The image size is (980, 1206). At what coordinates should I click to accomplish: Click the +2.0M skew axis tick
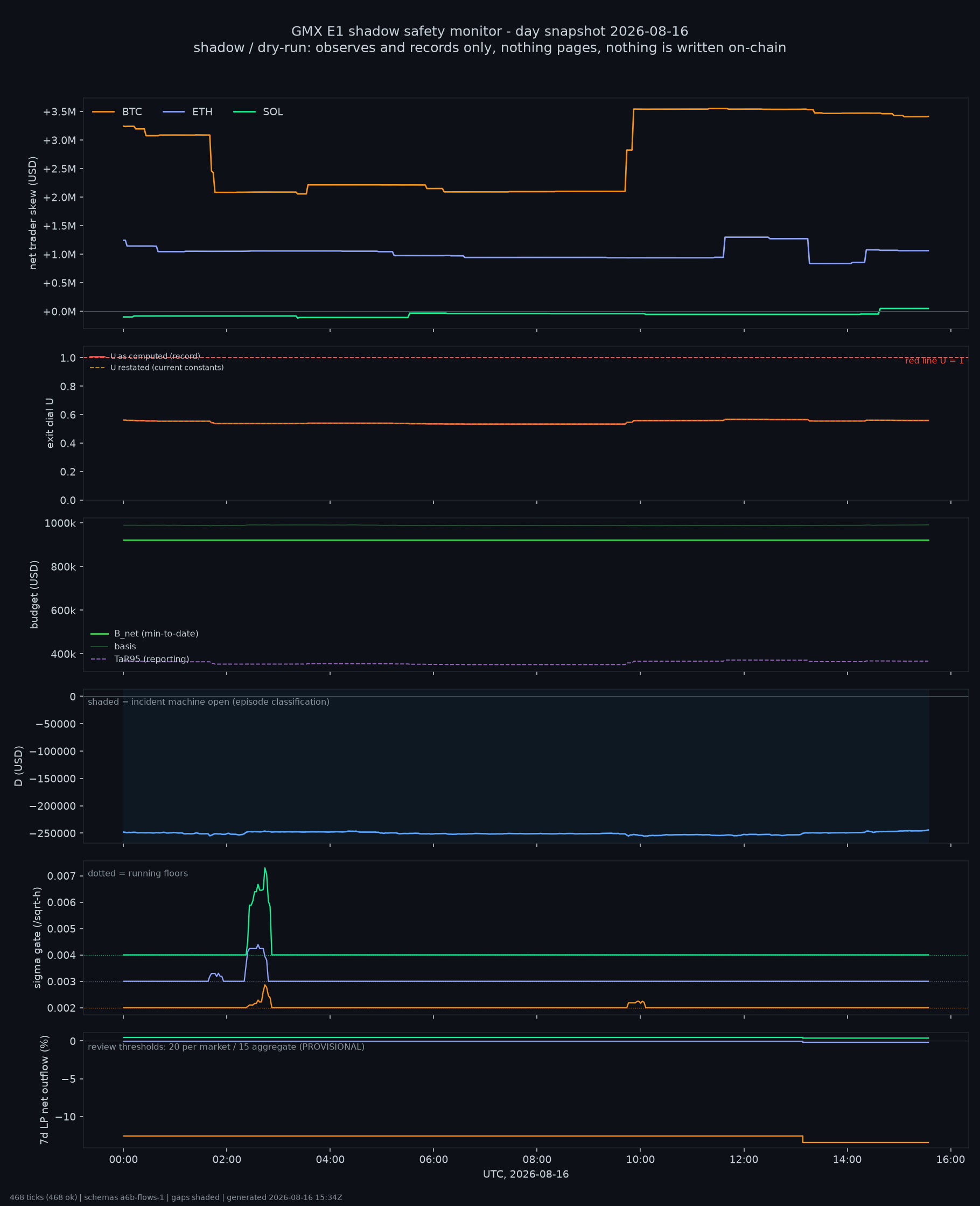click(x=59, y=198)
